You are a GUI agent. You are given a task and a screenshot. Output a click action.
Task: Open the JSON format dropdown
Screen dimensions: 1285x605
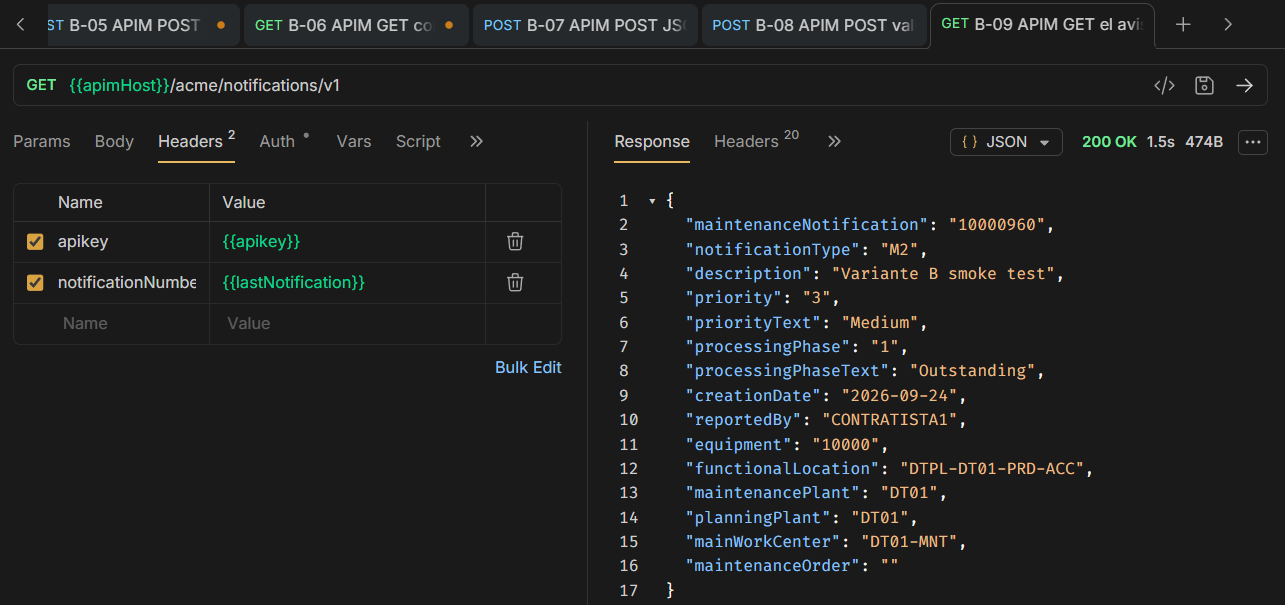pyautogui.click(x=1006, y=142)
